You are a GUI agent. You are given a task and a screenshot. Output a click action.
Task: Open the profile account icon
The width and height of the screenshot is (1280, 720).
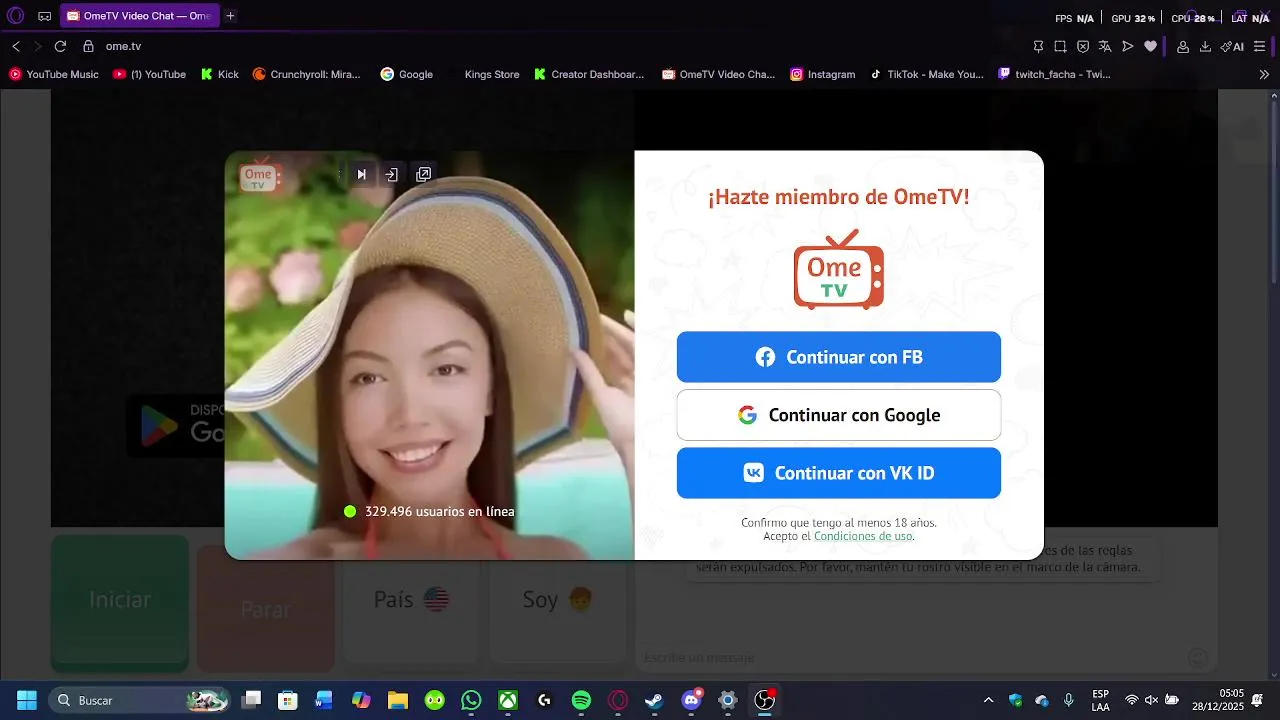1183,46
